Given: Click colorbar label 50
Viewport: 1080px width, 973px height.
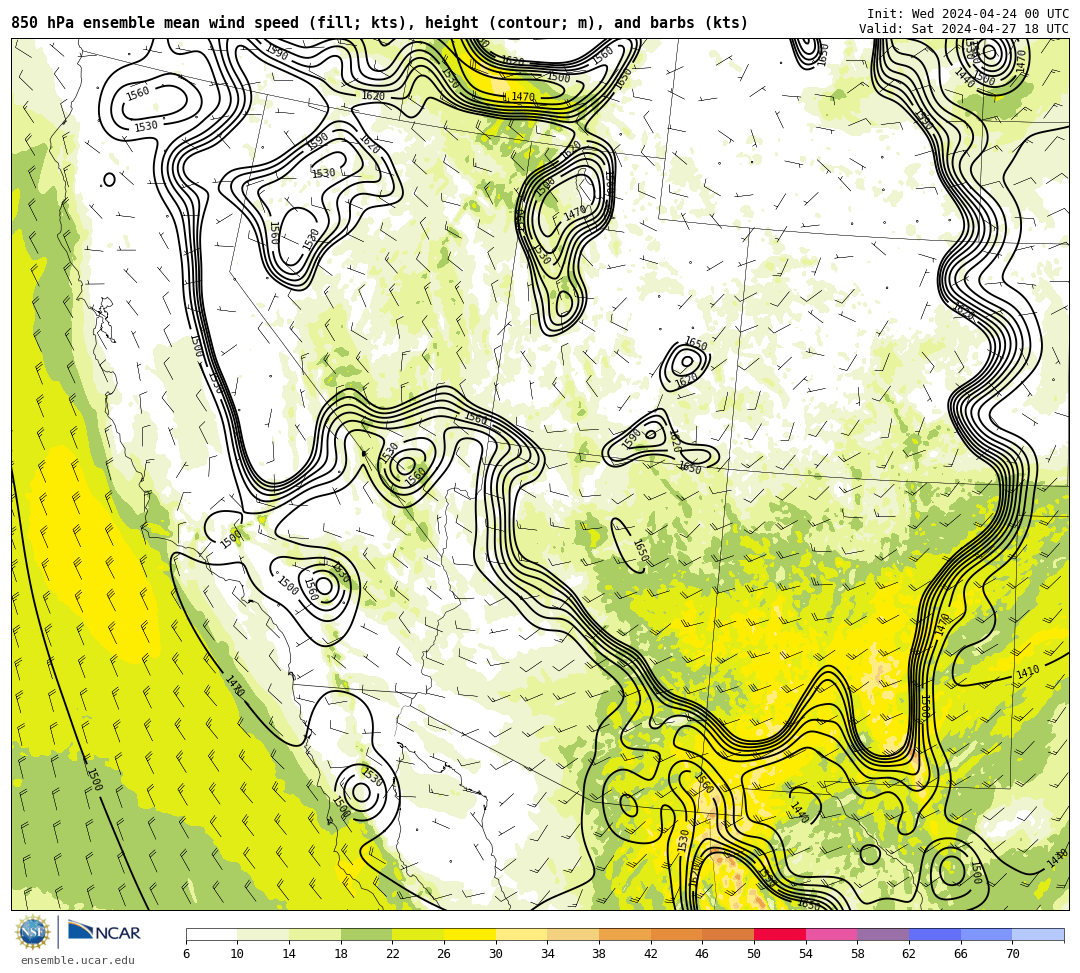Looking at the screenshot, I should click(754, 954).
